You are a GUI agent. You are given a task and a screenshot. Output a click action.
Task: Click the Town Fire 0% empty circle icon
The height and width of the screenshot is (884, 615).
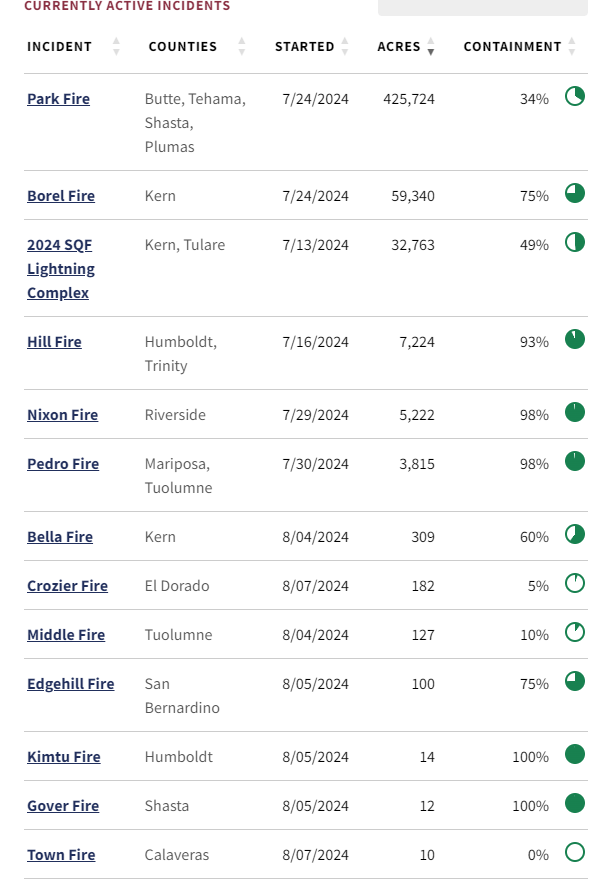click(574, 852)
